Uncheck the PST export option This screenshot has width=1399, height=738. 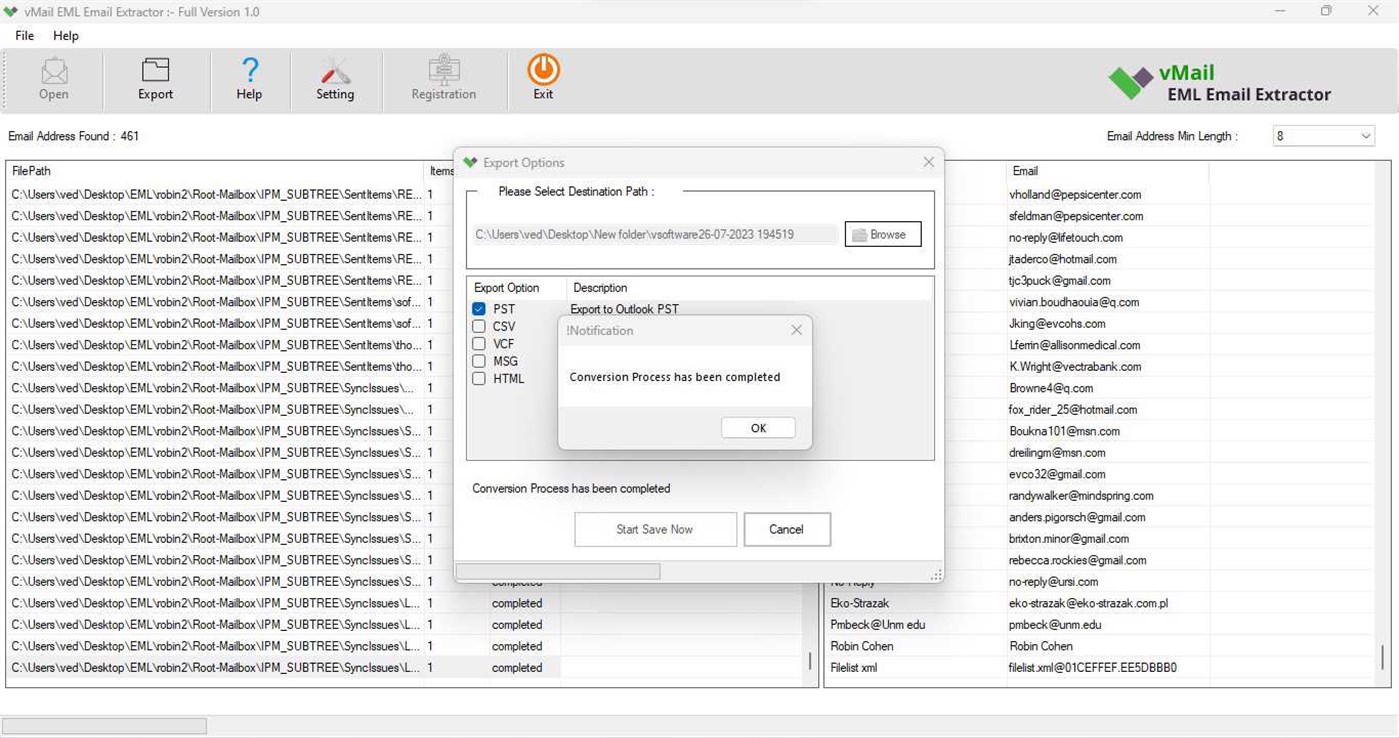click(x=478, y=308)
